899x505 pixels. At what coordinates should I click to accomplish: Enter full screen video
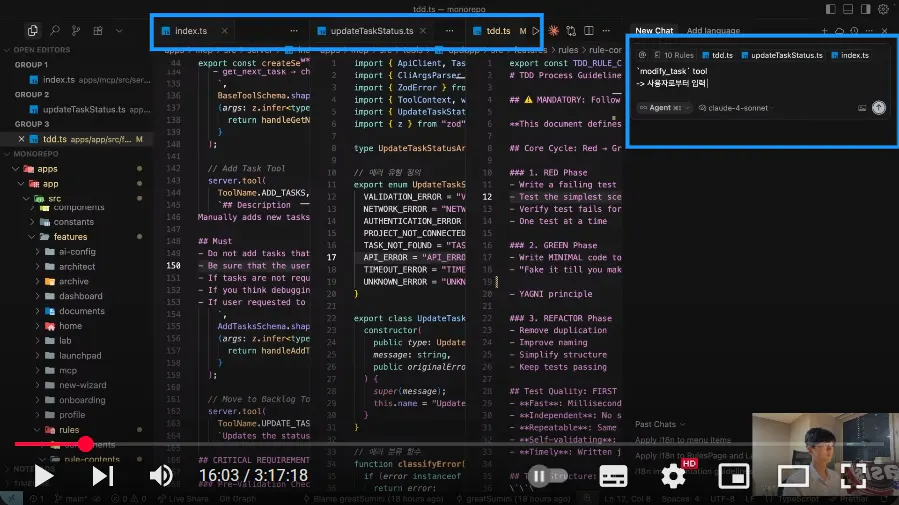[854, 476]
